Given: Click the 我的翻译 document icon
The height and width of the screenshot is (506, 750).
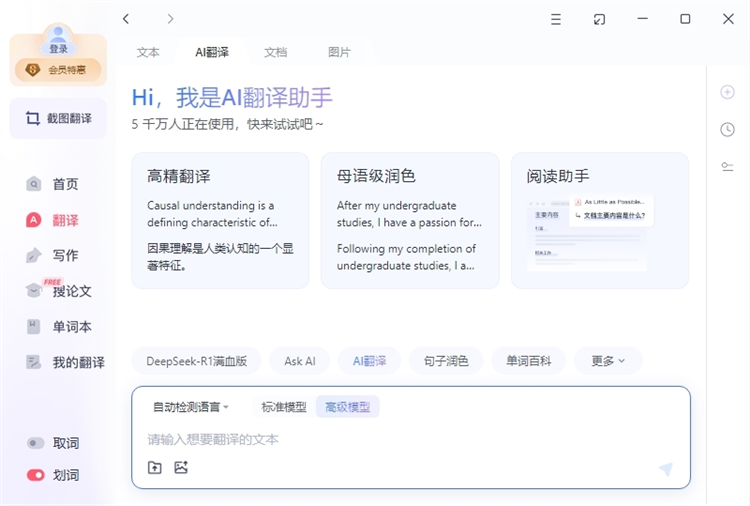Looking at the screenshot, I should click(x=33, y=362).
